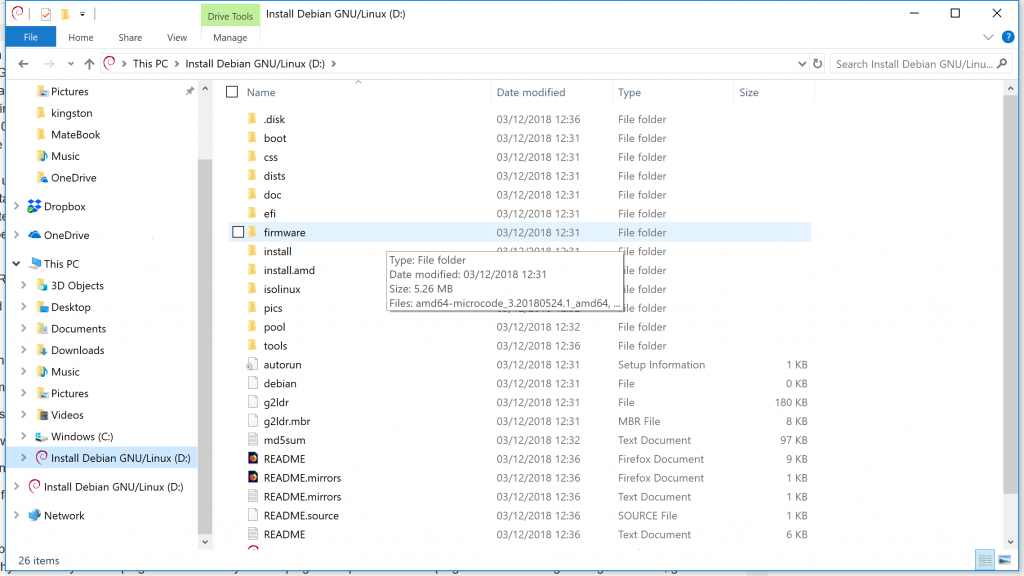Expand the ribbon with the chevron

[989, 37]
